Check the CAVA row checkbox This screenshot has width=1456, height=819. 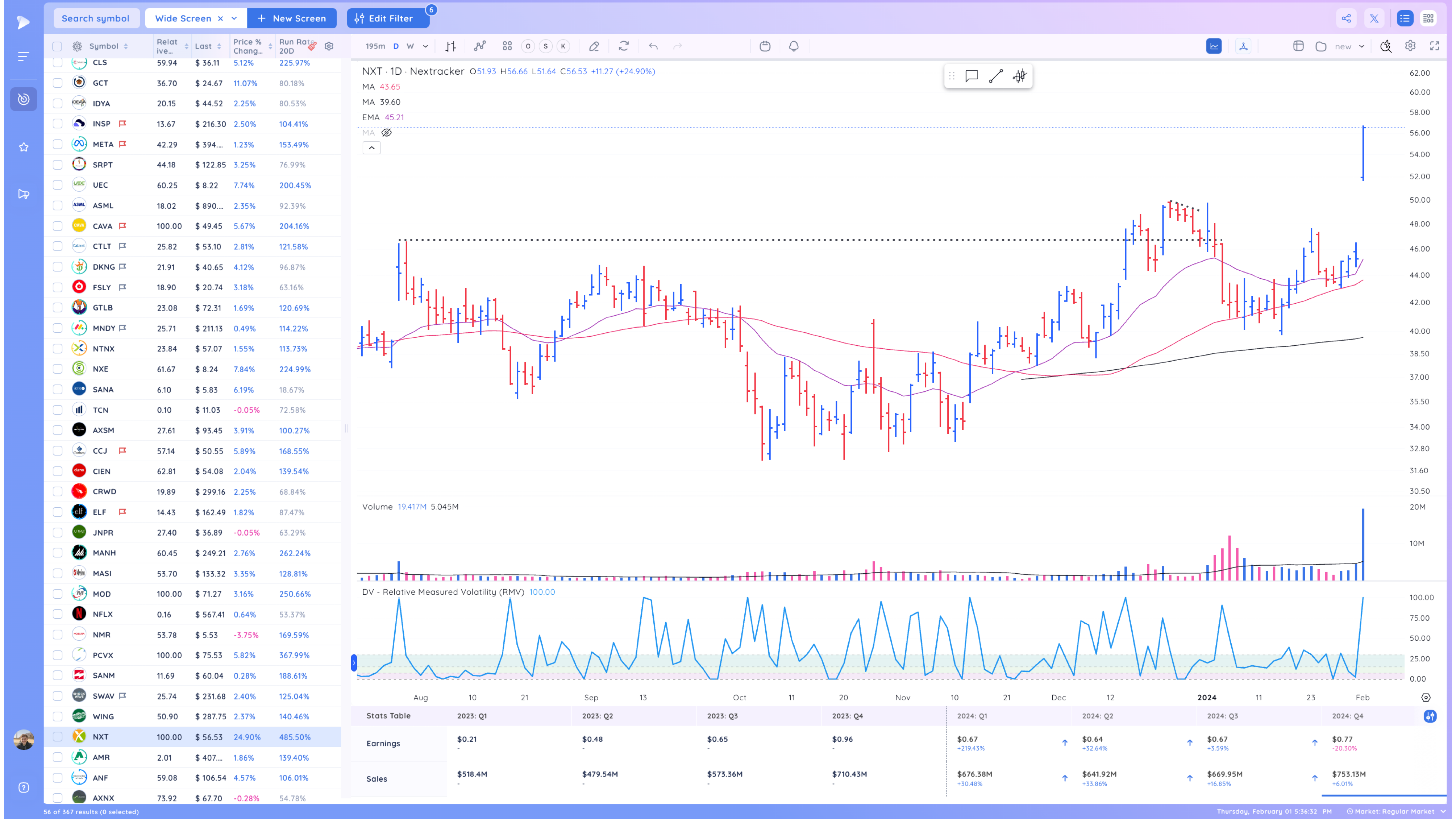click(x=57, y=226)
